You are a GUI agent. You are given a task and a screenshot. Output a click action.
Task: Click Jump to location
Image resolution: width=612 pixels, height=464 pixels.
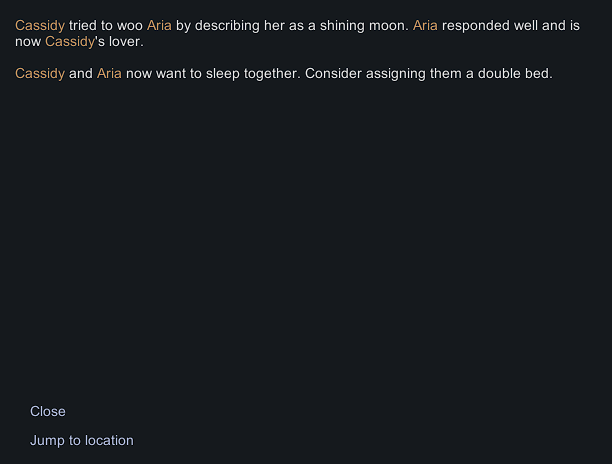click(82, 440)
